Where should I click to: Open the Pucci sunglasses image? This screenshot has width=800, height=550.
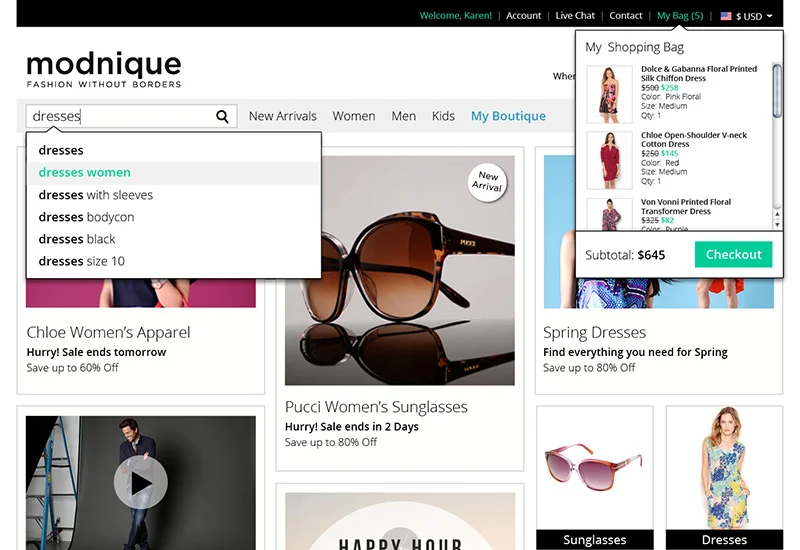point(399,270)
